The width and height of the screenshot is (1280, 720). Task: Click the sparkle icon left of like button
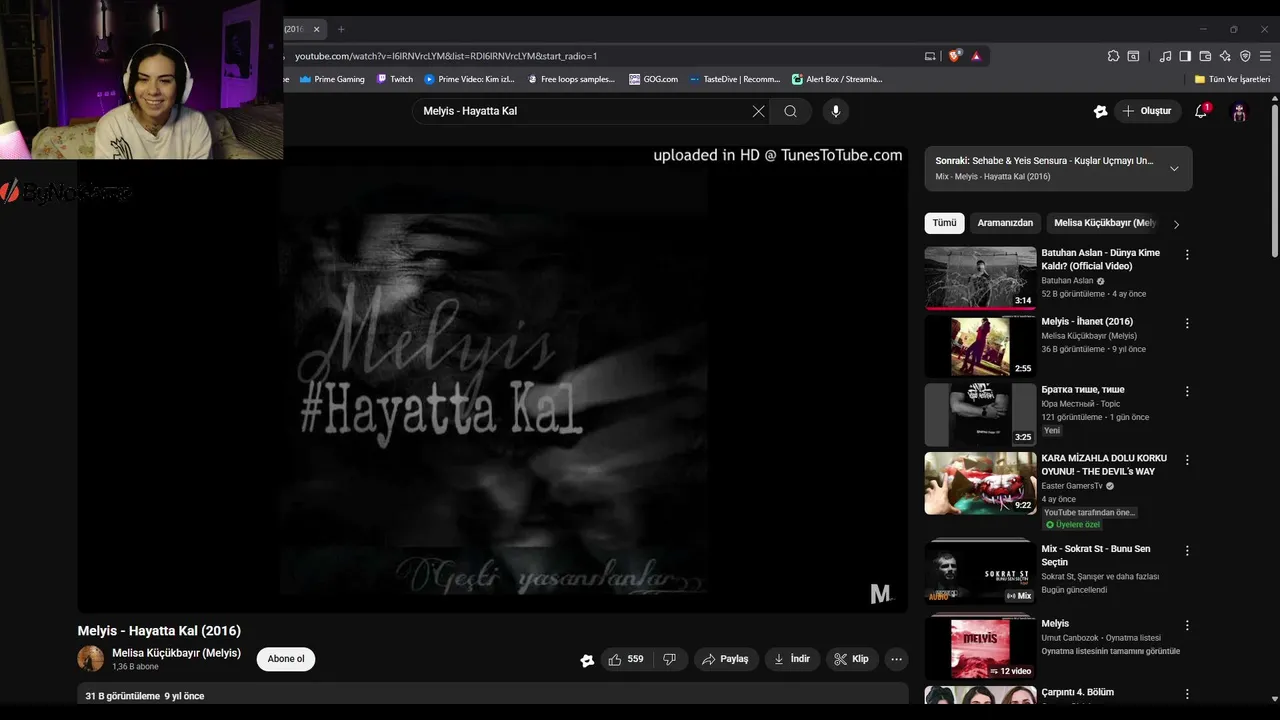tap(587, 660)
